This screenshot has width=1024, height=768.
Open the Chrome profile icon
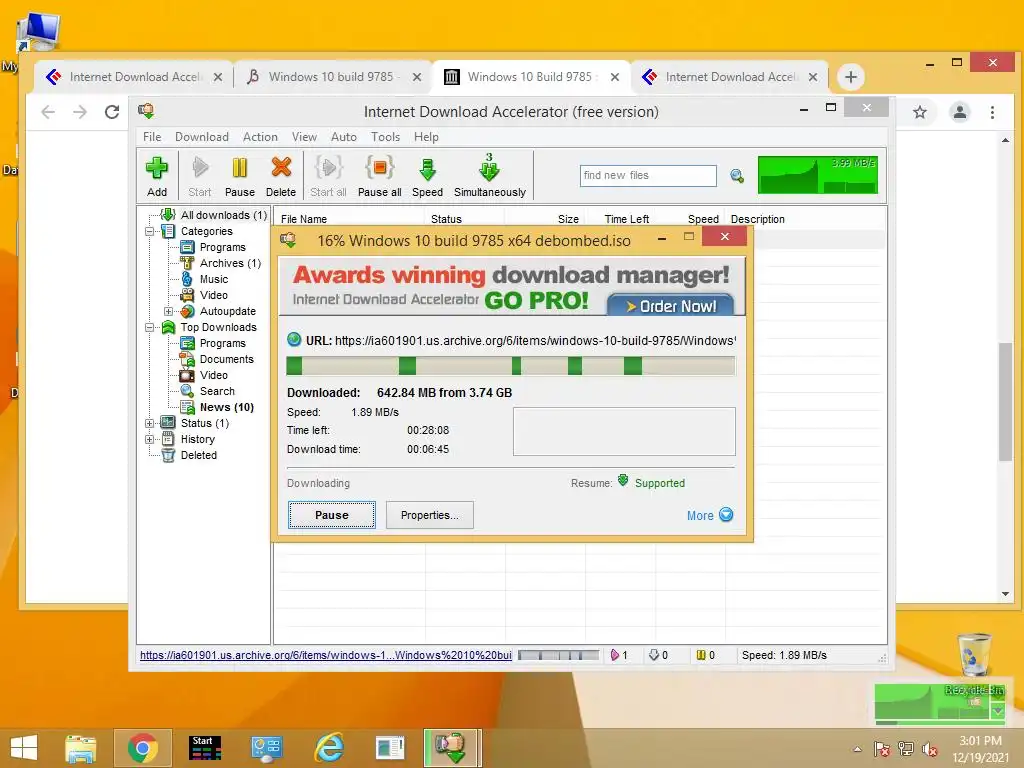pos(959,112)
